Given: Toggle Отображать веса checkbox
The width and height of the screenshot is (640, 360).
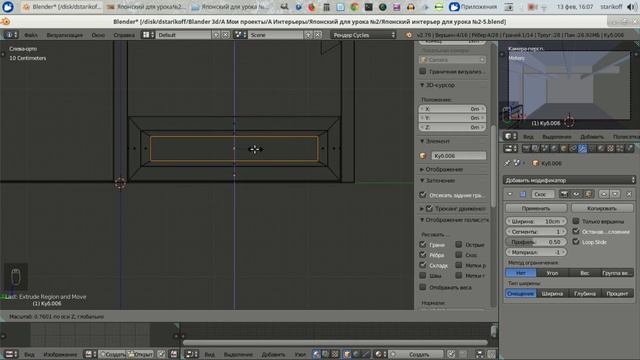Looking at the screenshot, I should pos(423,287).
